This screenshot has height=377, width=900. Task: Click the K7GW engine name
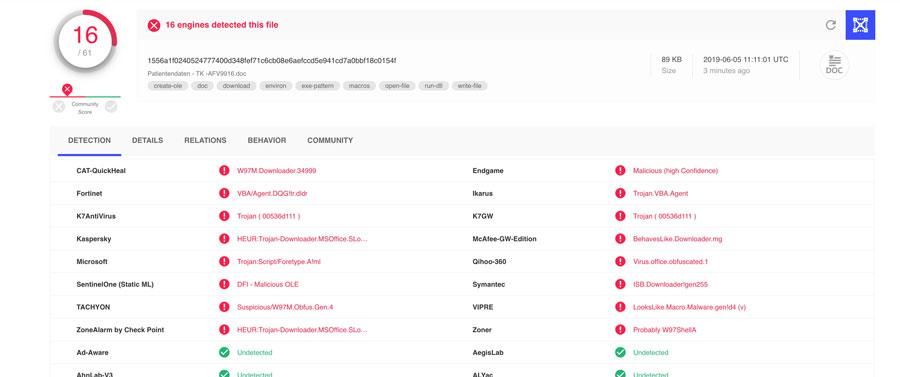click(x=482, y=216)
